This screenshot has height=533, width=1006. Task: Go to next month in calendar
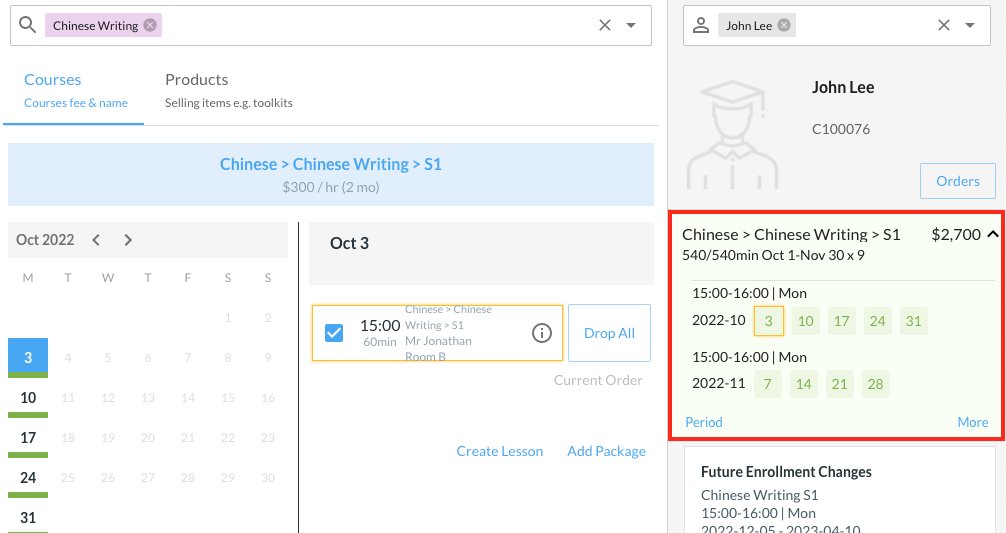(128, 240)
